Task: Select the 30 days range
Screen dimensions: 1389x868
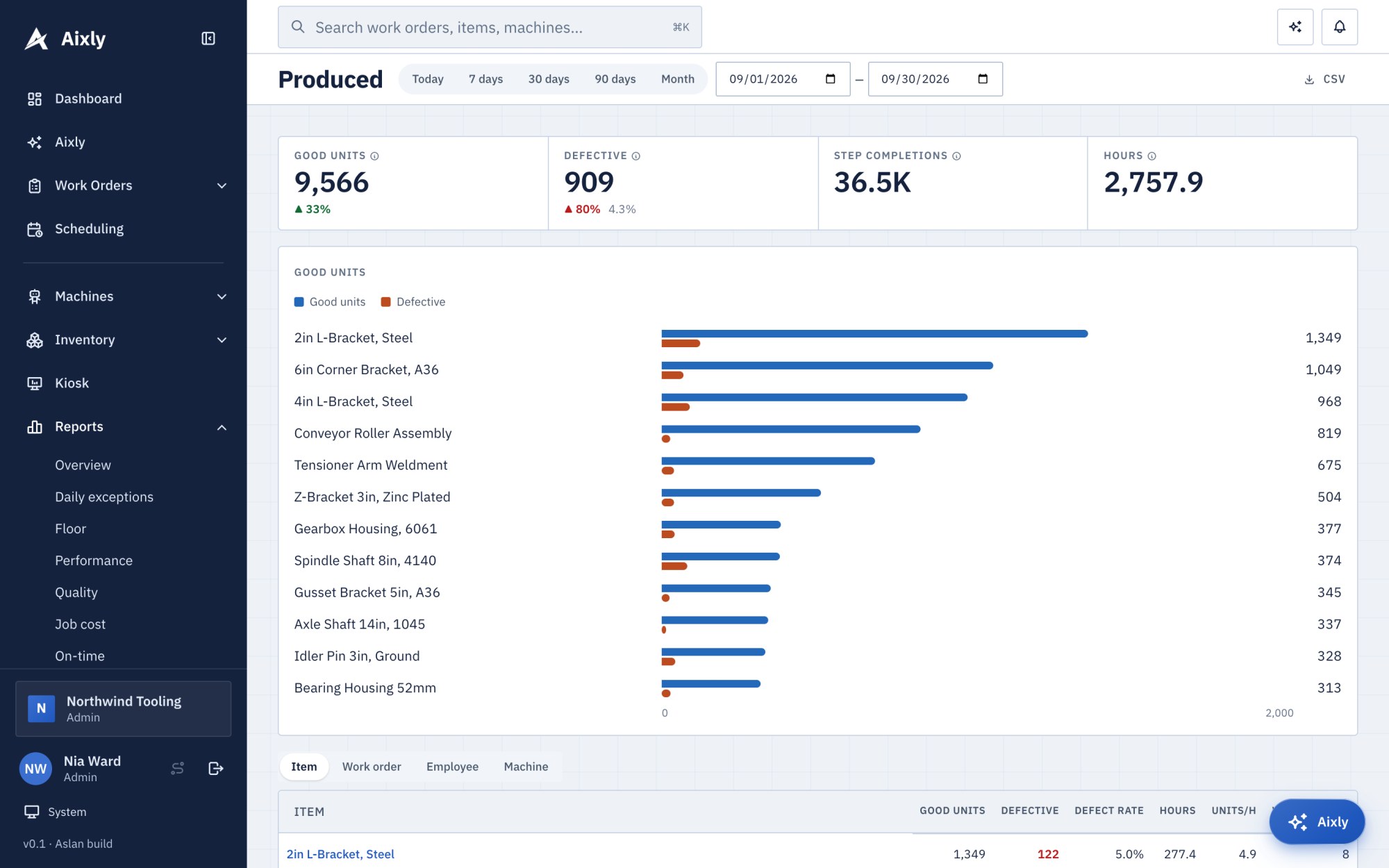Action: coord(549,79)
